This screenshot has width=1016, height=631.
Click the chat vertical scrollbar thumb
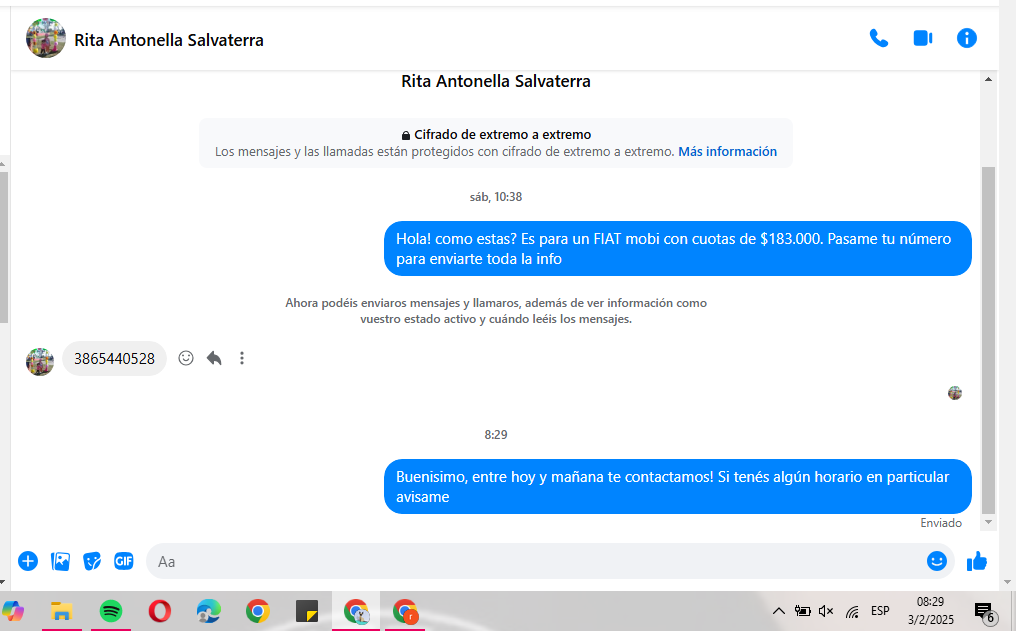click(988, 339)
